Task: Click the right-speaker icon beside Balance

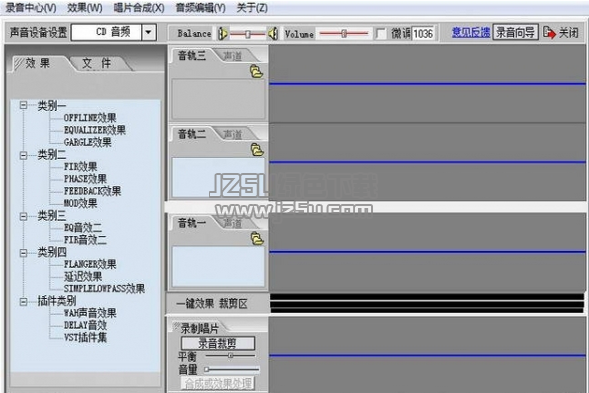Action: click(x=273, y=34)
